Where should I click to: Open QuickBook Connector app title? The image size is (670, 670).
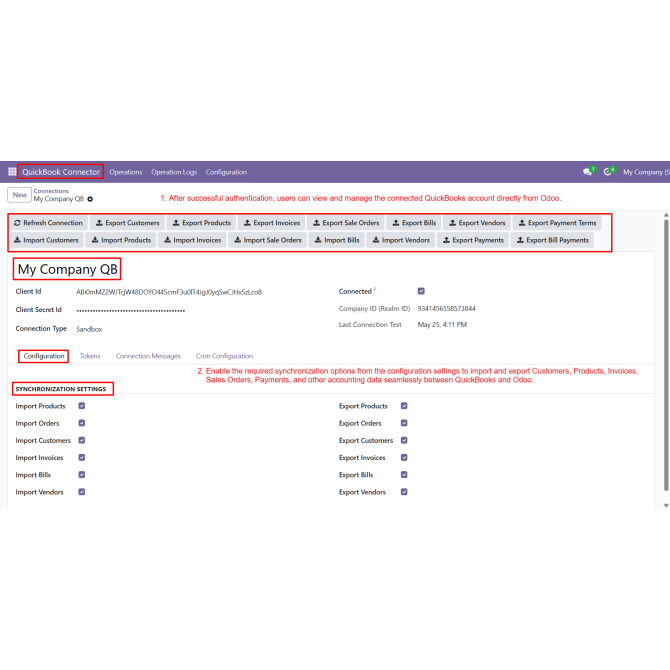pos(61,172)
